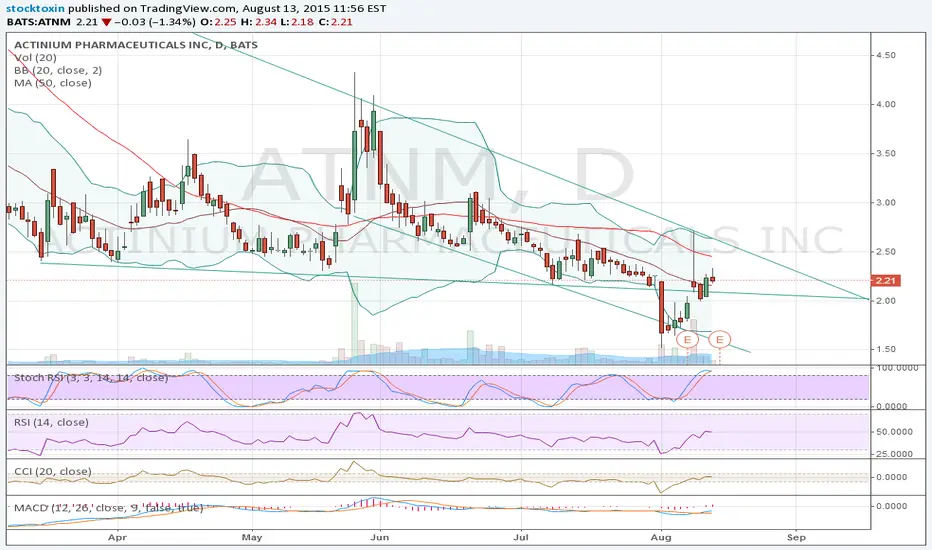The image size is (932, 550).
Task: Click the earlier earnings E marker
Action: pyautogui.click(x=688, y=340)
